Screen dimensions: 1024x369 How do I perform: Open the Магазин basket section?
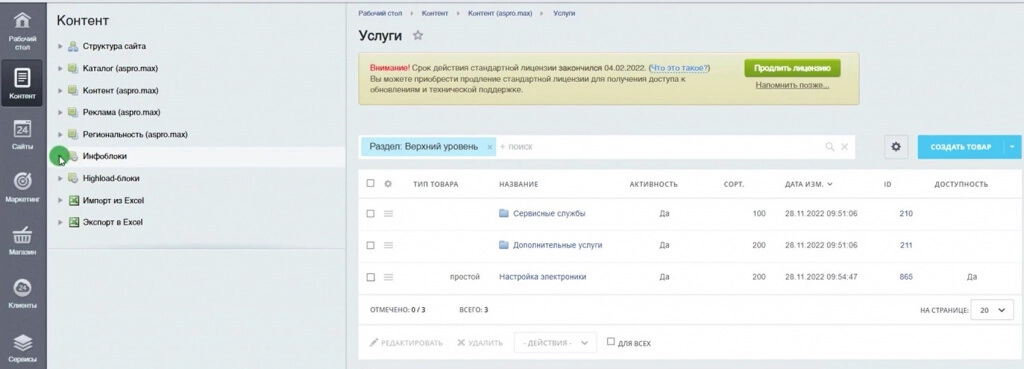click(x=22, y=240)
